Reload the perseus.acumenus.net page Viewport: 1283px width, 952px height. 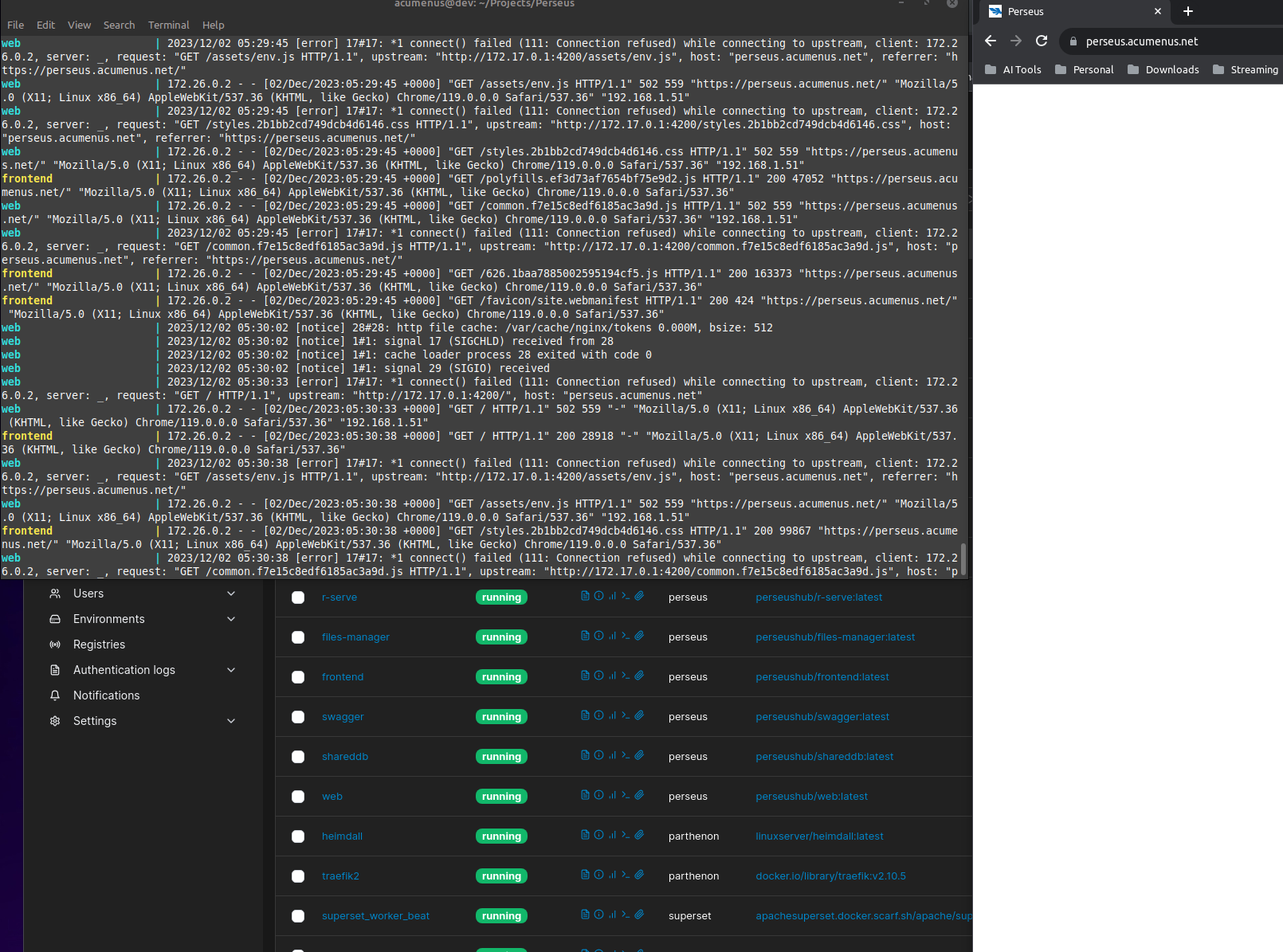(1042, 41)
